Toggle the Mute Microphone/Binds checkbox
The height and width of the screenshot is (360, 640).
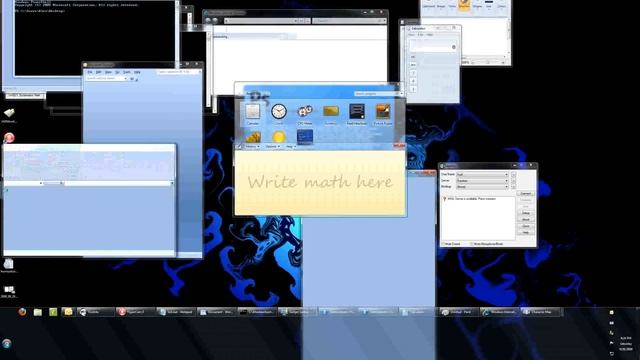coord(471,244)
